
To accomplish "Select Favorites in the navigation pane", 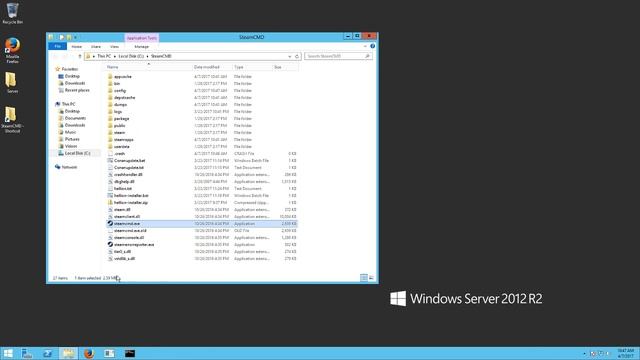I will click(x=70, y=69).
